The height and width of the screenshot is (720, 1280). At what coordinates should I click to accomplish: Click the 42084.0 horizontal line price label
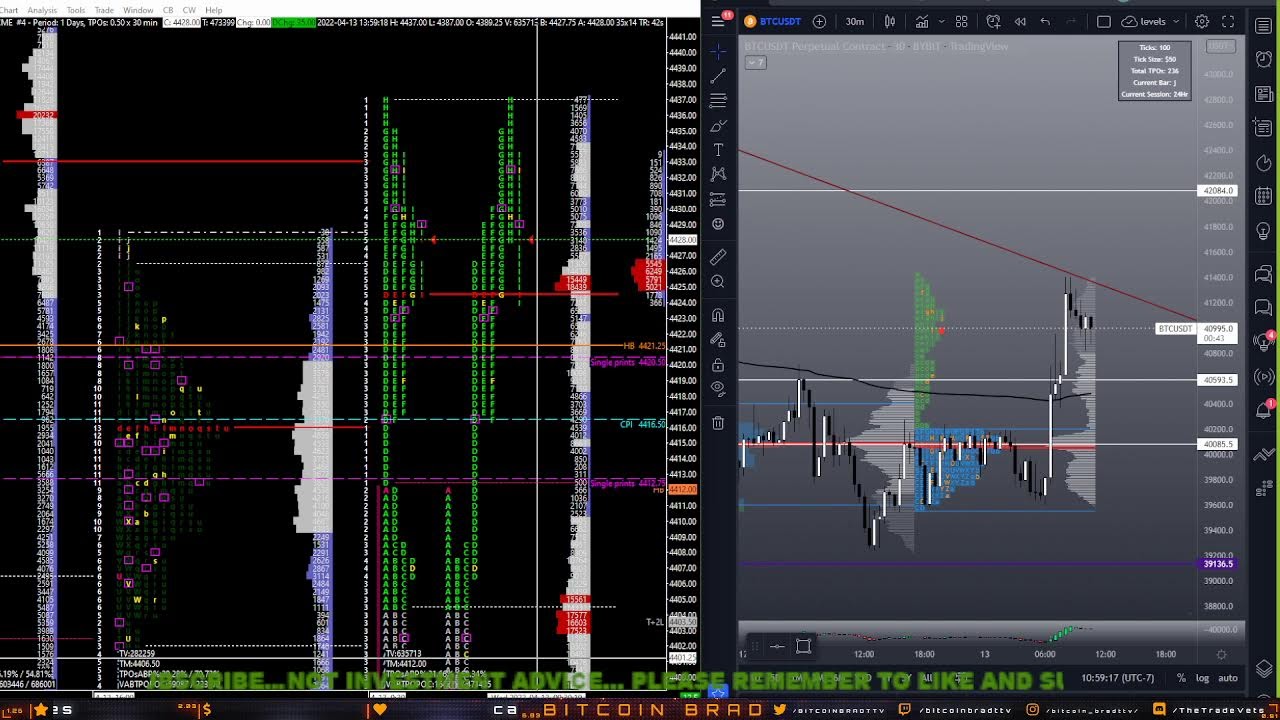click(x=1218, y=190)
